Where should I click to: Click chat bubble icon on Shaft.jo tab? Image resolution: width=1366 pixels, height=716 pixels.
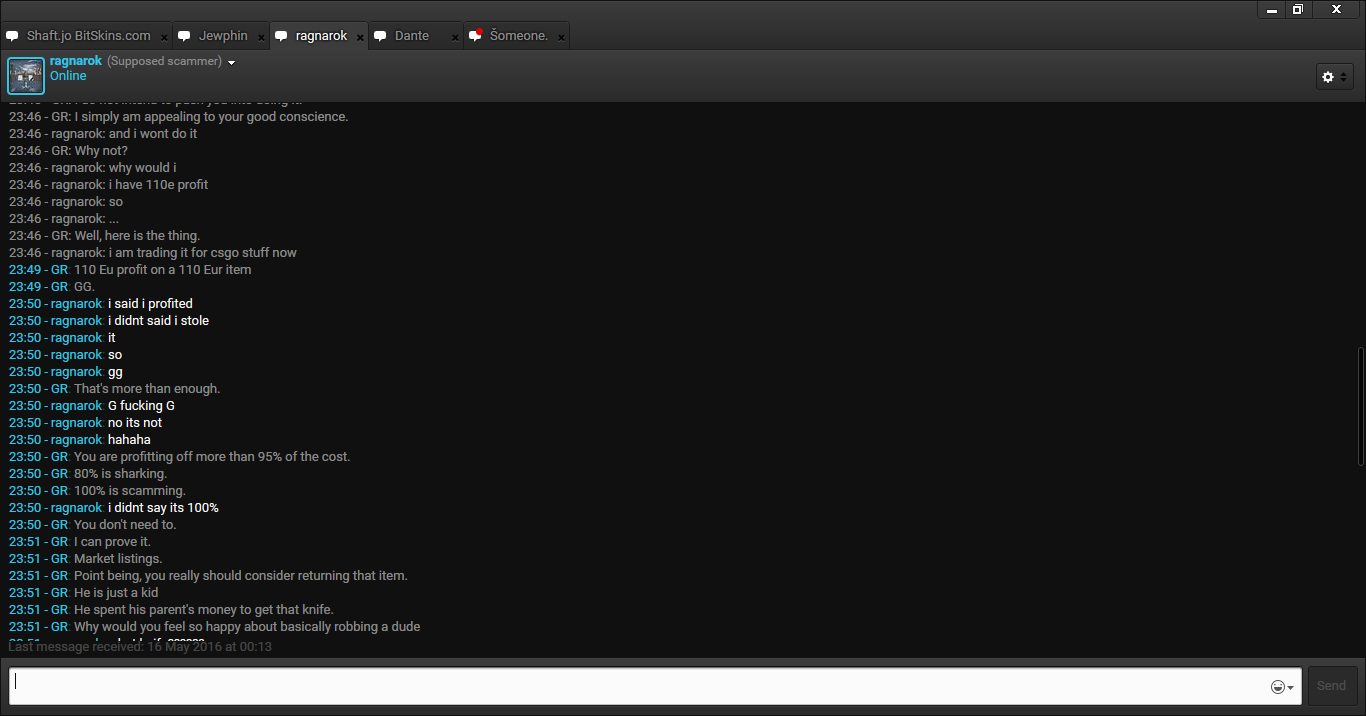[x=12, y=36]
